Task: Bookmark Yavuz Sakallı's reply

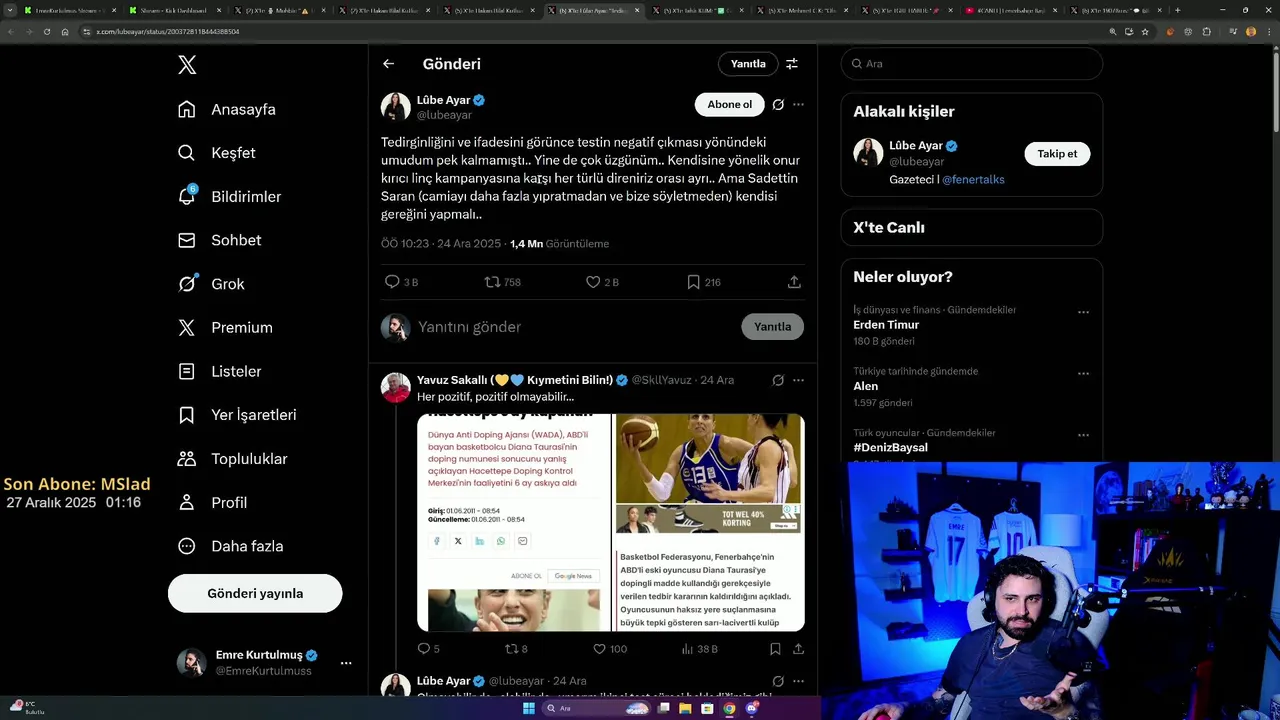Action: 775,649
